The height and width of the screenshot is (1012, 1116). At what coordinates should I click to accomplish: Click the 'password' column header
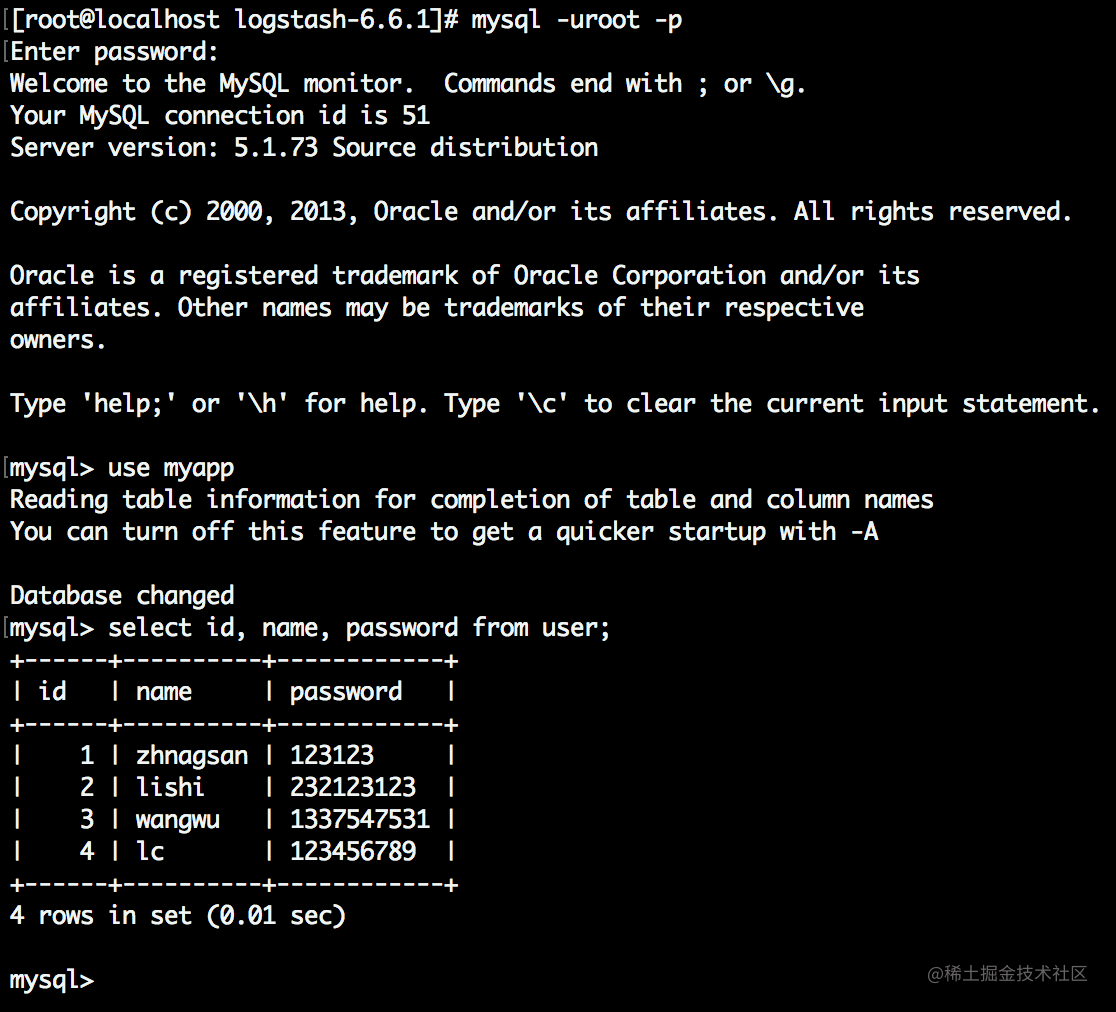[x=346, y=692]
